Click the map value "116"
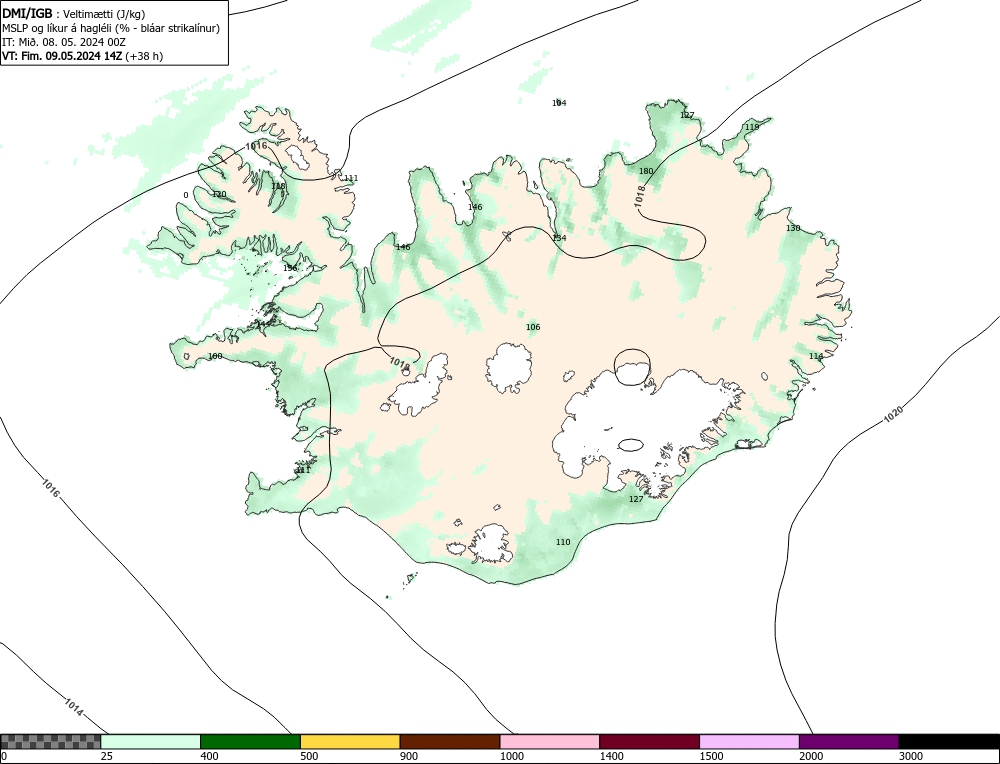This screenshot has height=764, width=1000. [x=816, y=356]
